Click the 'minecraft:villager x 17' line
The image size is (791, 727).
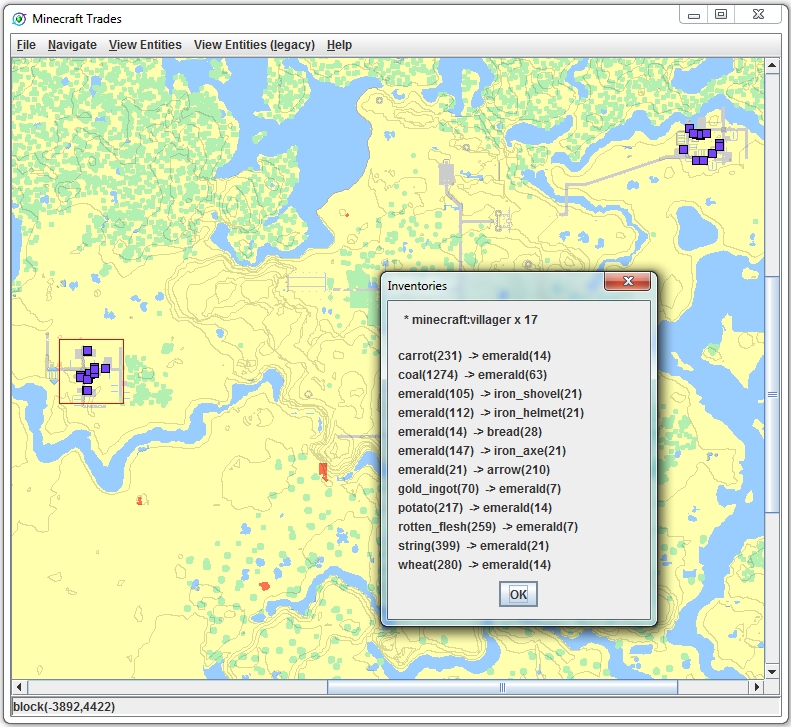tap(471, 320)
